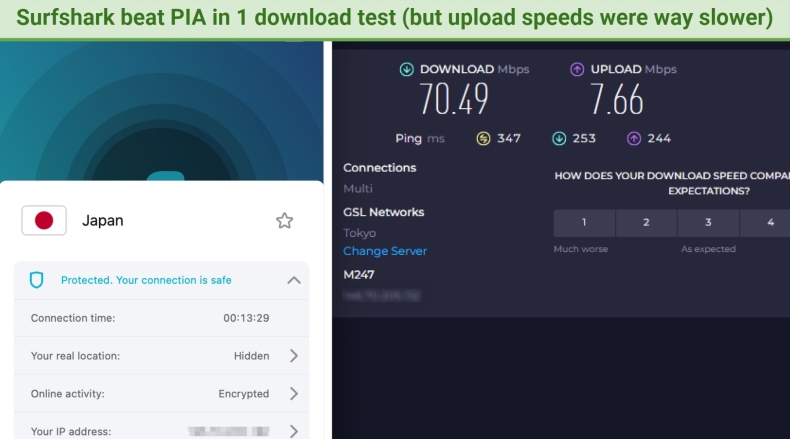790x439 pixels.
Task: Favorite Japan with the star icon
Action: (x=285, y=220)
